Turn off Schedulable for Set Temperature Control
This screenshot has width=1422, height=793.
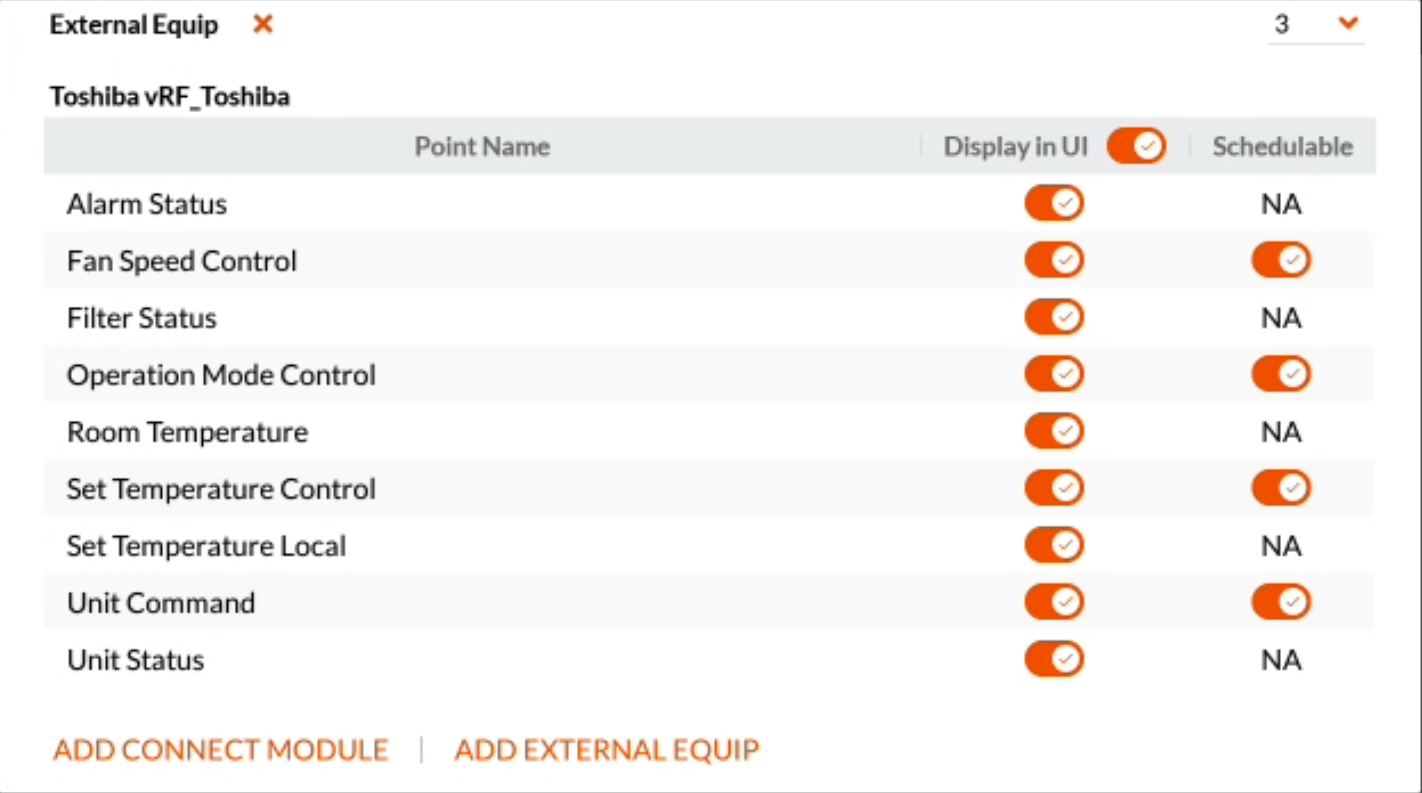1281,489
